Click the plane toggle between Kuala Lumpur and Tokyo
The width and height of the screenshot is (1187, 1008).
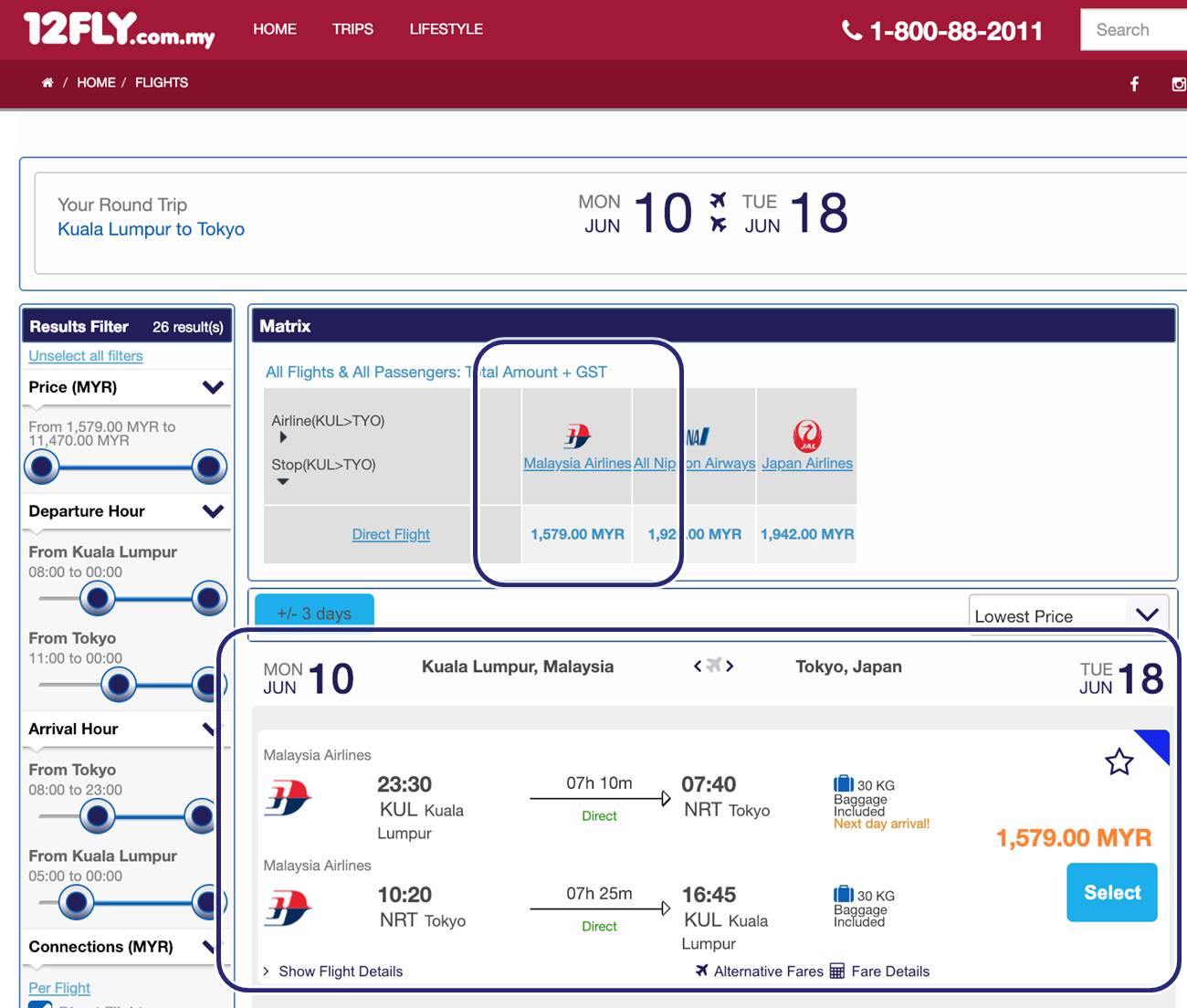click(x=714, y=665)
